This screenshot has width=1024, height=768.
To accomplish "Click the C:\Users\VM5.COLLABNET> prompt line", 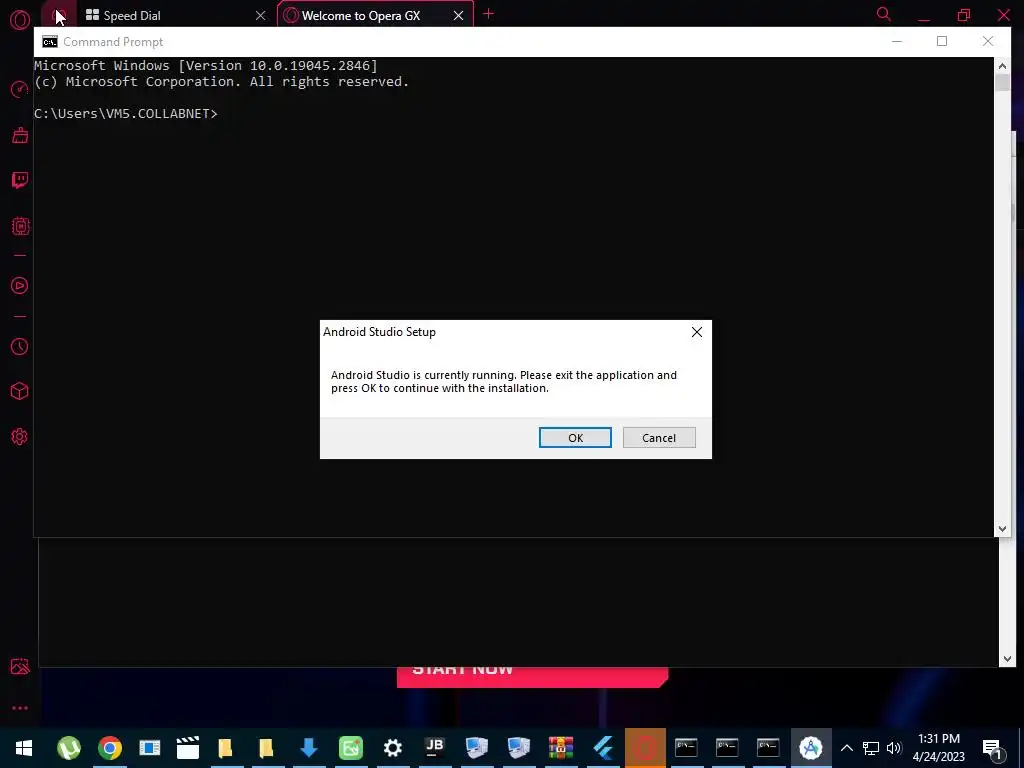I will click(125, 114).
